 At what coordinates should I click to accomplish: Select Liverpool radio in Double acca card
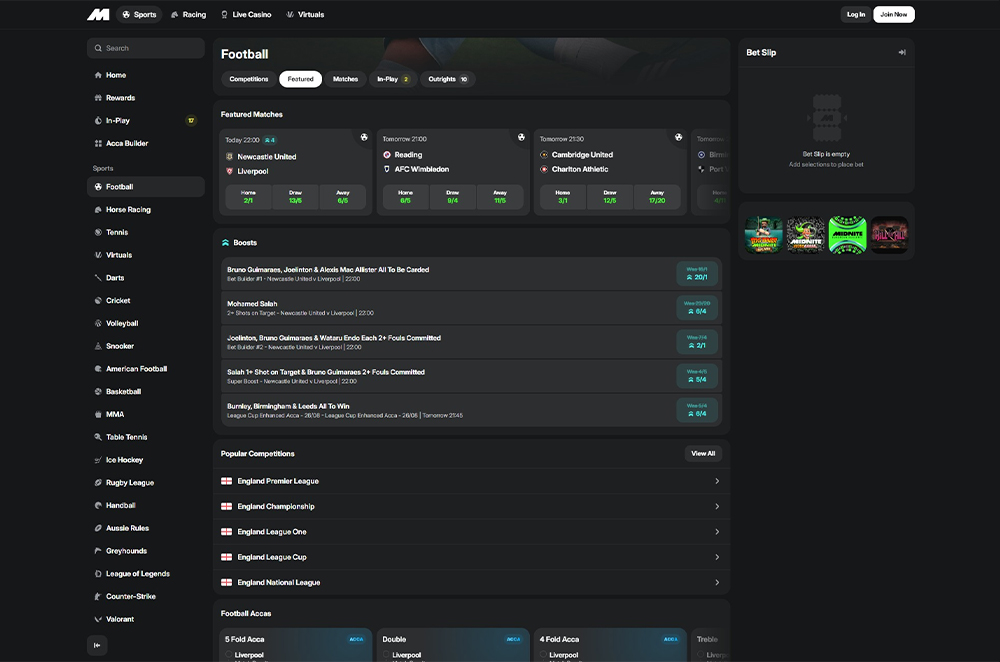tap(386, 655)
